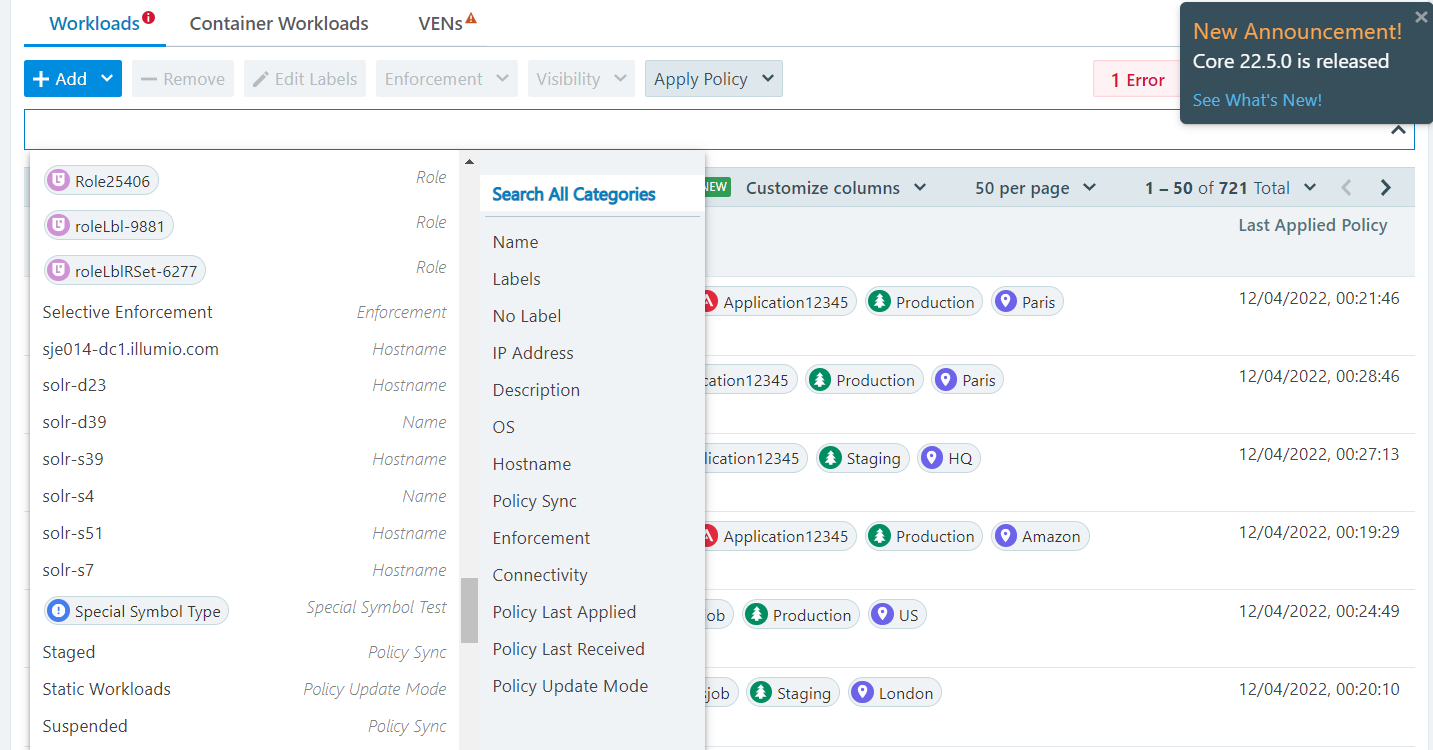The height and width of the screenshot is (750, 1433).
Task: Open the See What's New link
Action: click(1257, 100)
